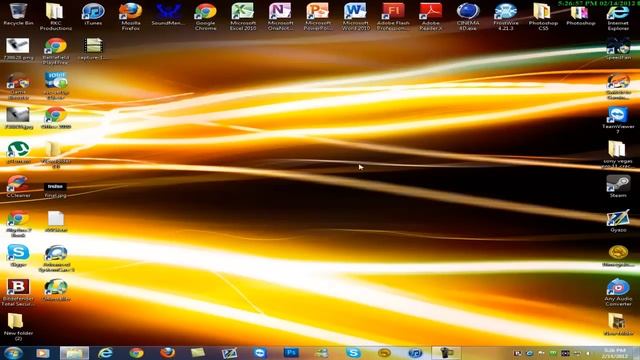Select the CCleaner desktop shortcut

point(18,187)
